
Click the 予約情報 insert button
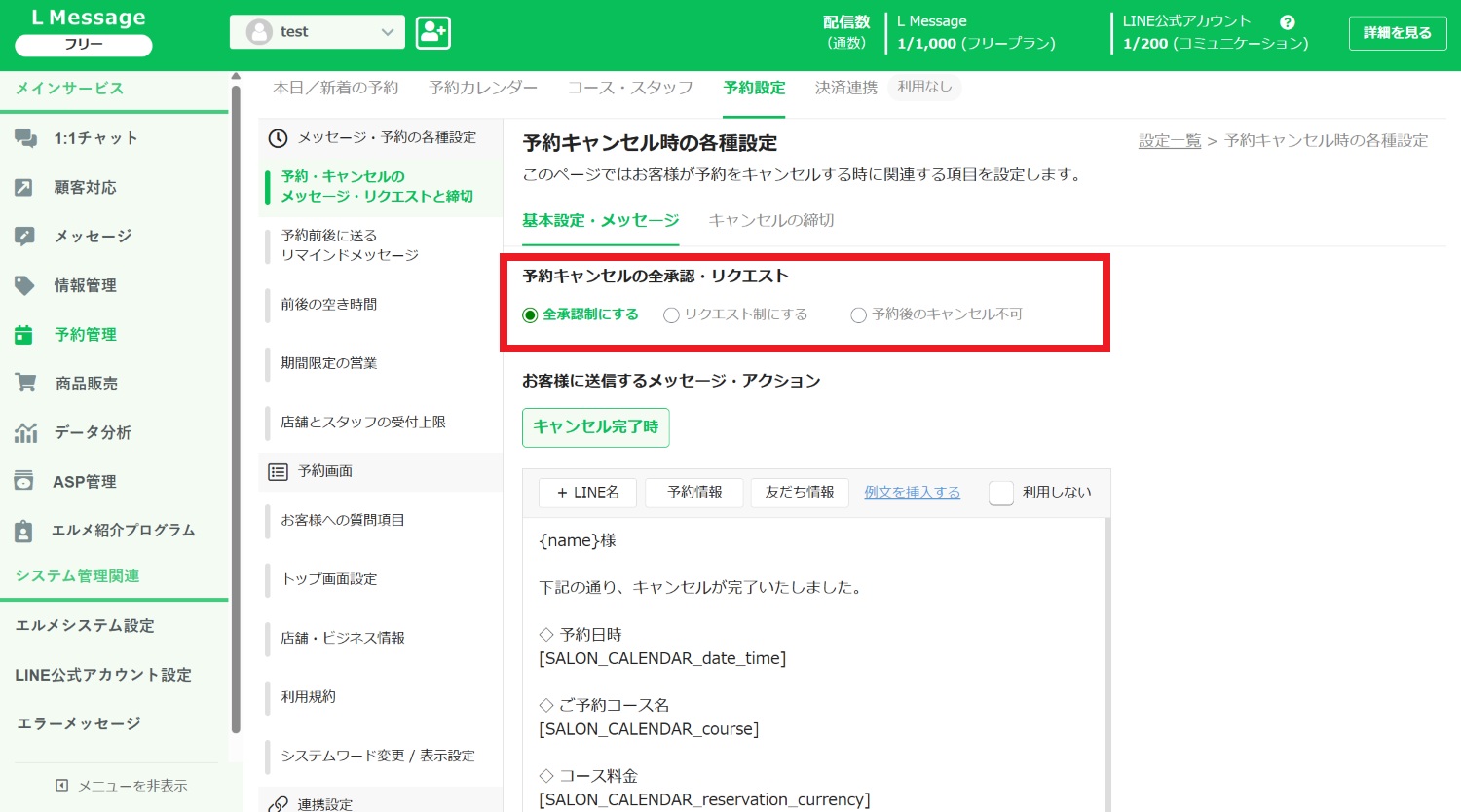coord(694,493)
